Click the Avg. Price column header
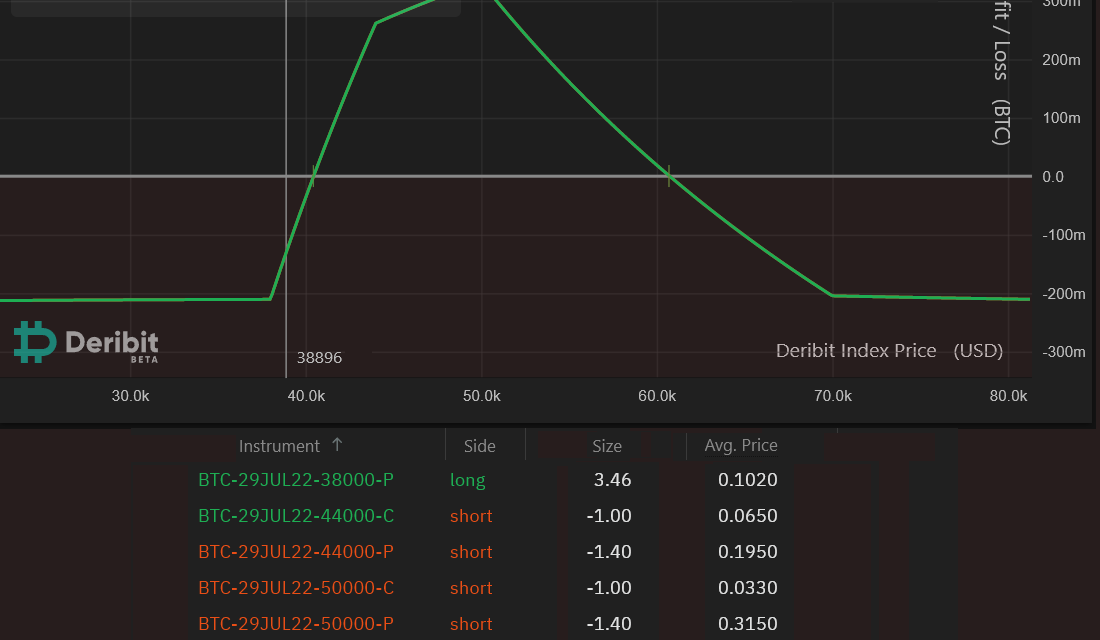 pos(740,445)
